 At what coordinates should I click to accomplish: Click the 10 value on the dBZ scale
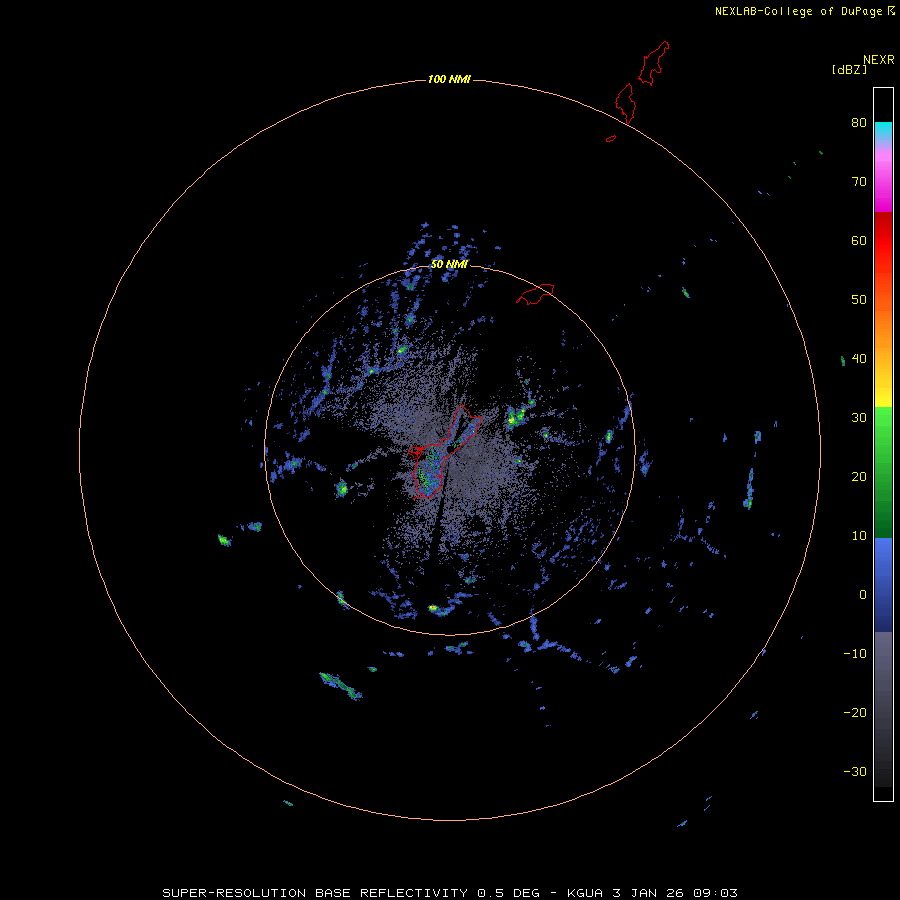click(859, 536)
